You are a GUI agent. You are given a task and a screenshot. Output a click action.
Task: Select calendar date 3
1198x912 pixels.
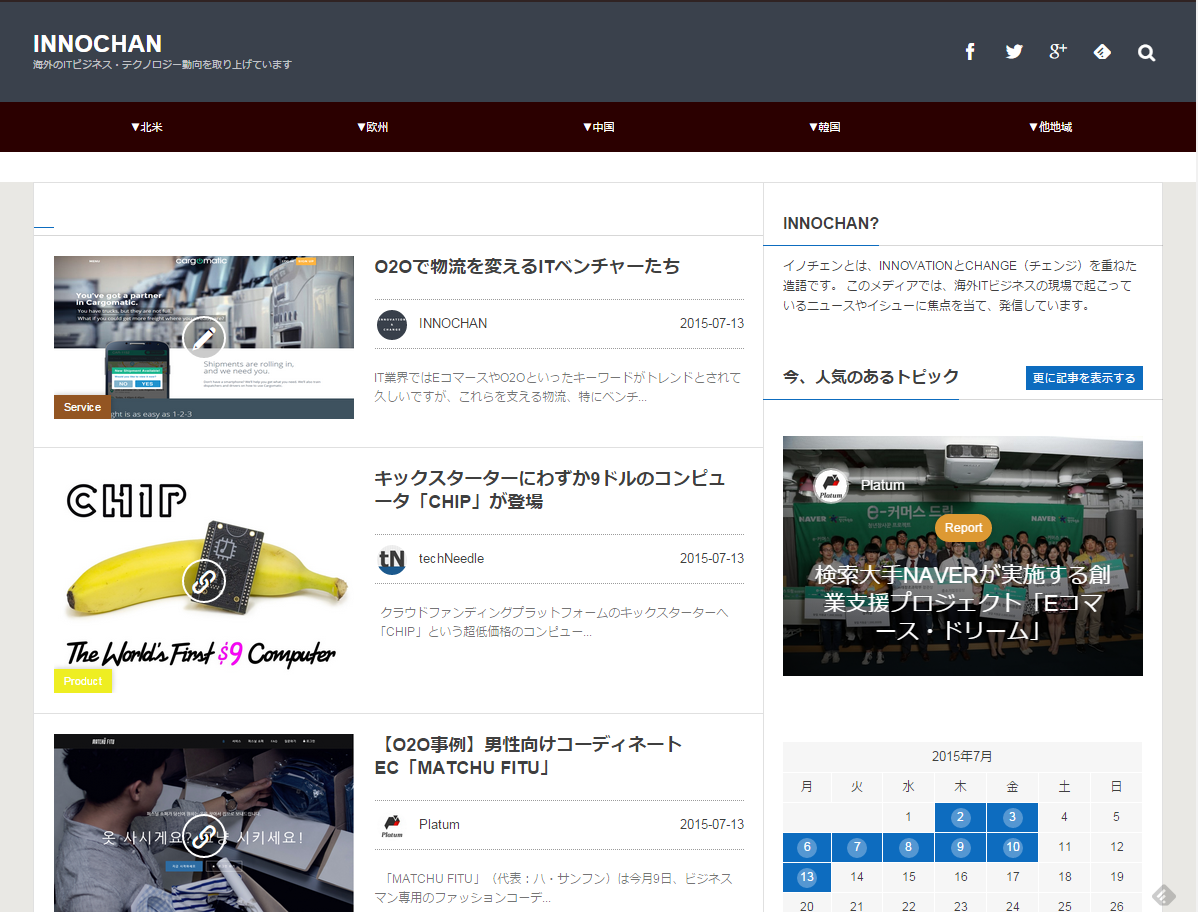(1012, 817)
